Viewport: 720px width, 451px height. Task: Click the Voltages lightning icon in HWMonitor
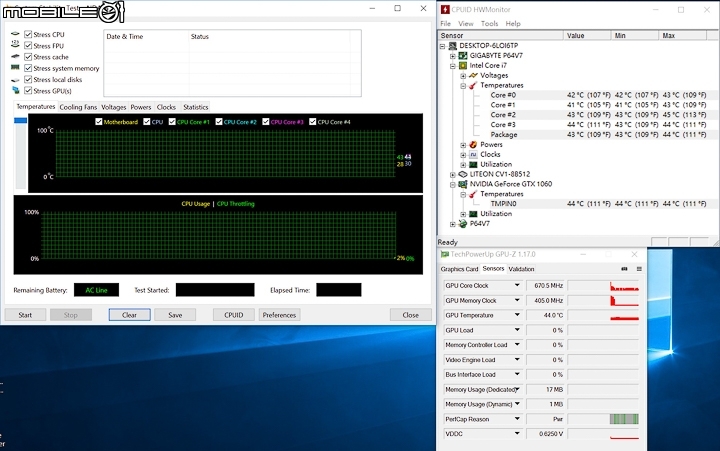point(473,75)
